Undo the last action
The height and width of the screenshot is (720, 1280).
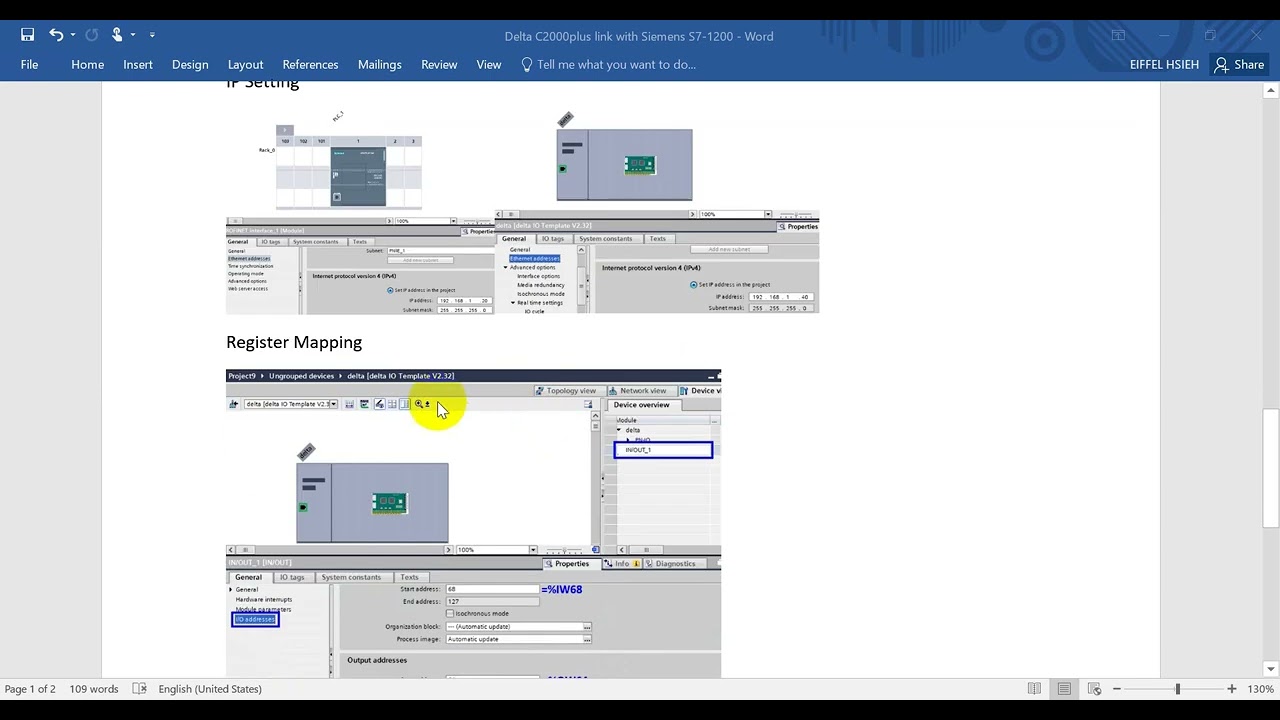point(55,35)
